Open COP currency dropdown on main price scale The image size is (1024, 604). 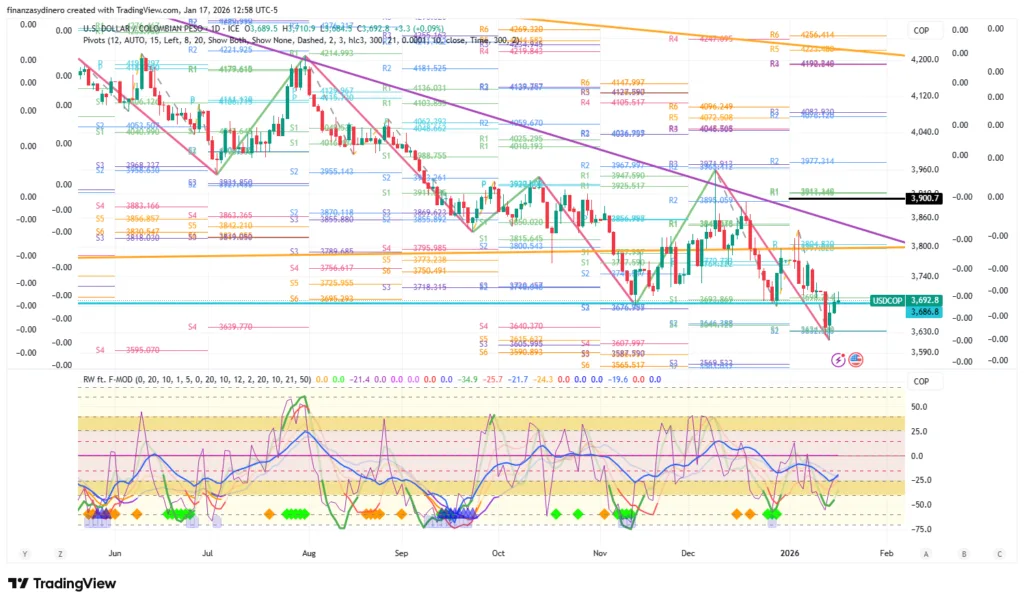coord(923,31)
